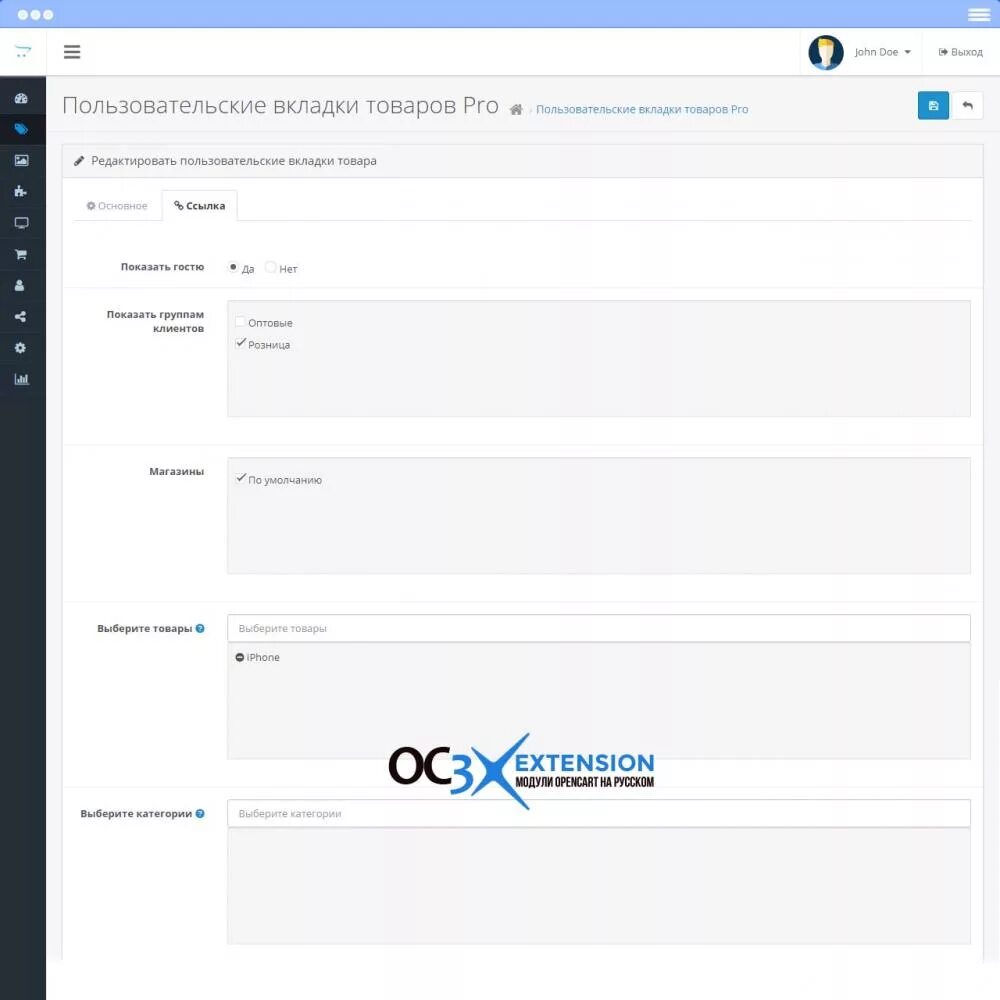The height and width of the screenshot is (1000, 1000).
Task: Click the back arrow button
Action: point(967,106)
